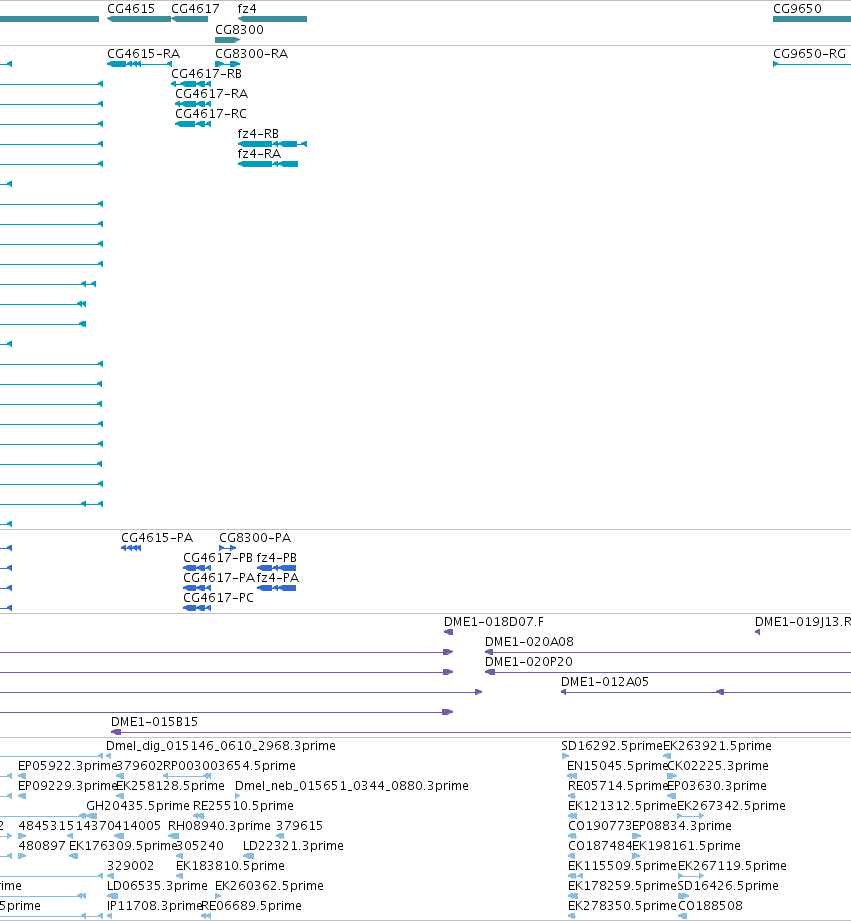Click EST label GH20435.5prime
This screenshot has height=921, width=851.
[138, 806]
